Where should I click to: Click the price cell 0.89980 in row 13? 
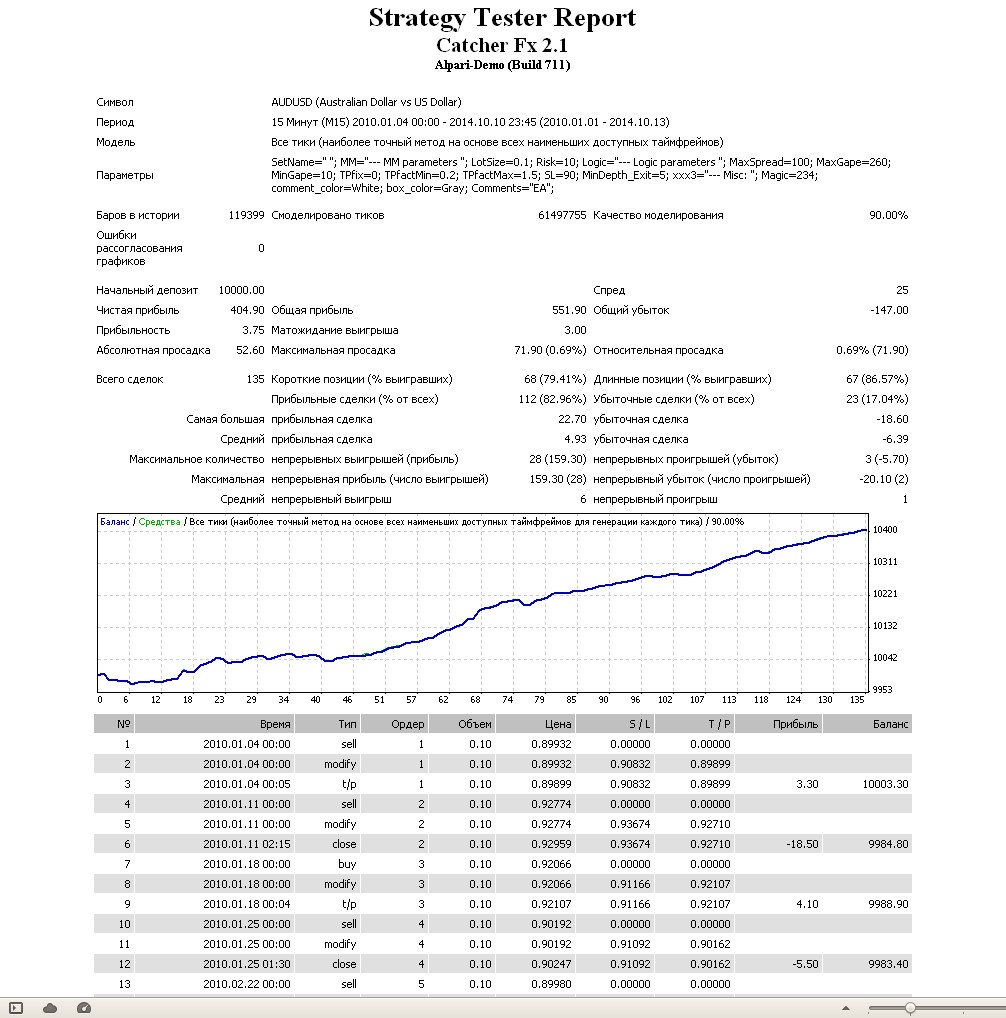tap(551, 984)
